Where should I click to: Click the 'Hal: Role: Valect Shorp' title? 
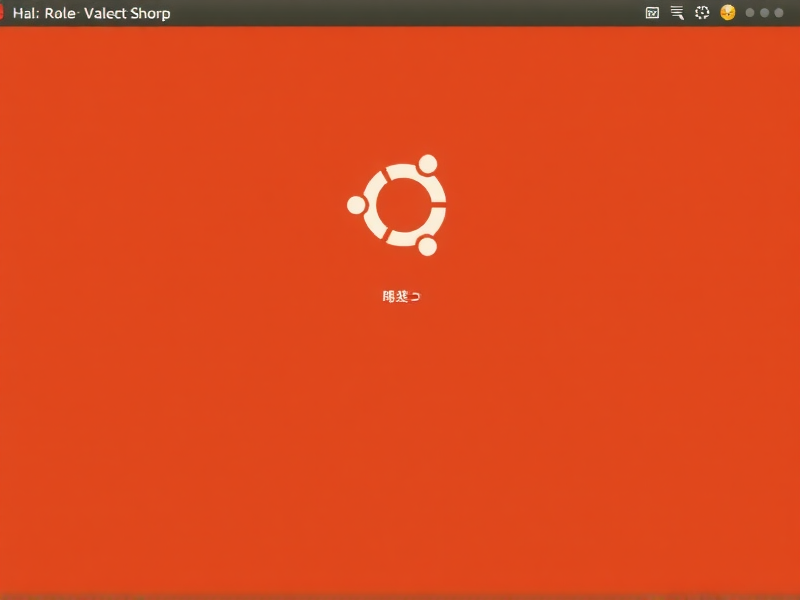click(93, 13)
